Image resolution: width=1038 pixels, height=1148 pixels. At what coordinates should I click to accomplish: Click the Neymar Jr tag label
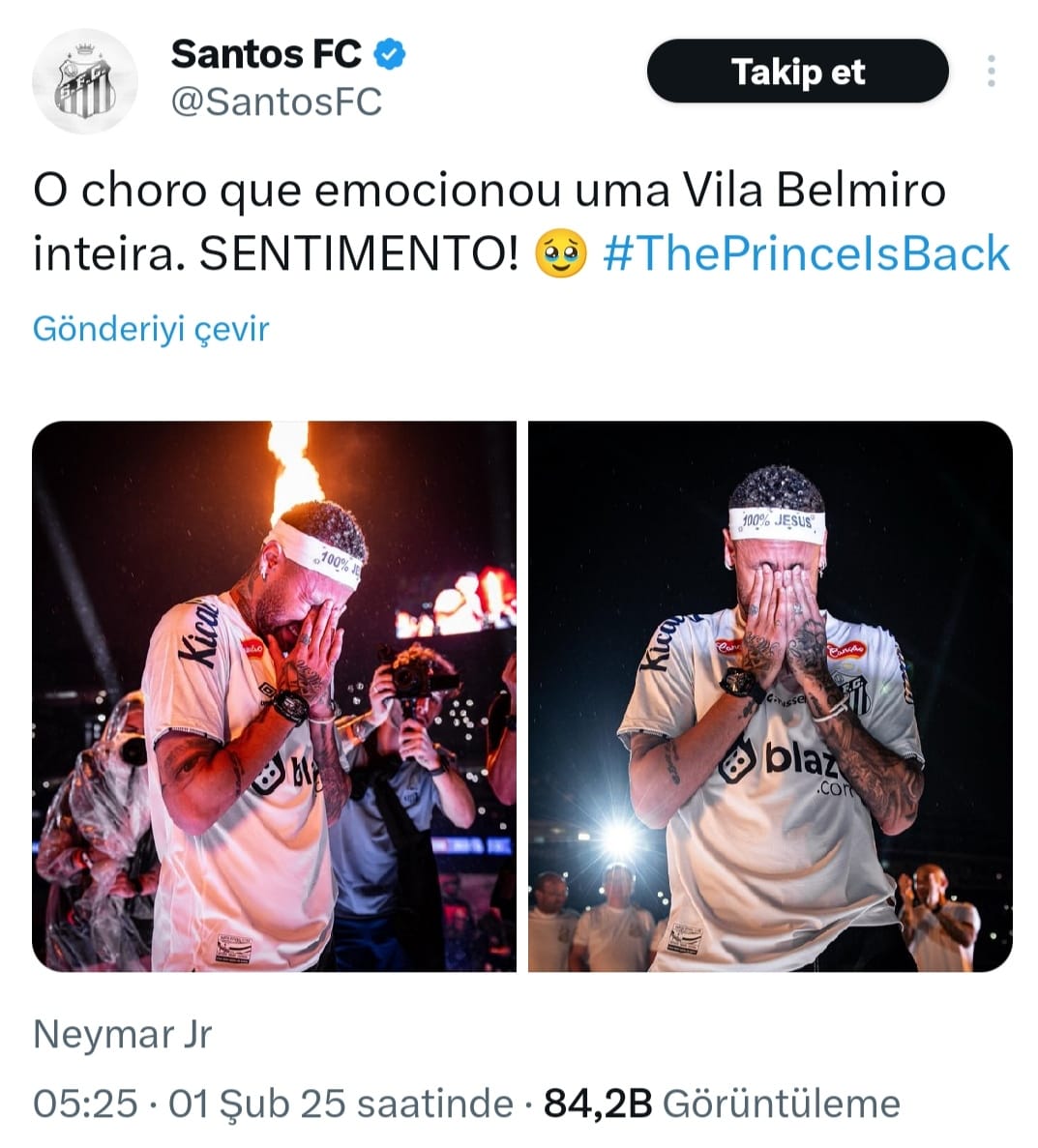click(x=123, y=1035)
